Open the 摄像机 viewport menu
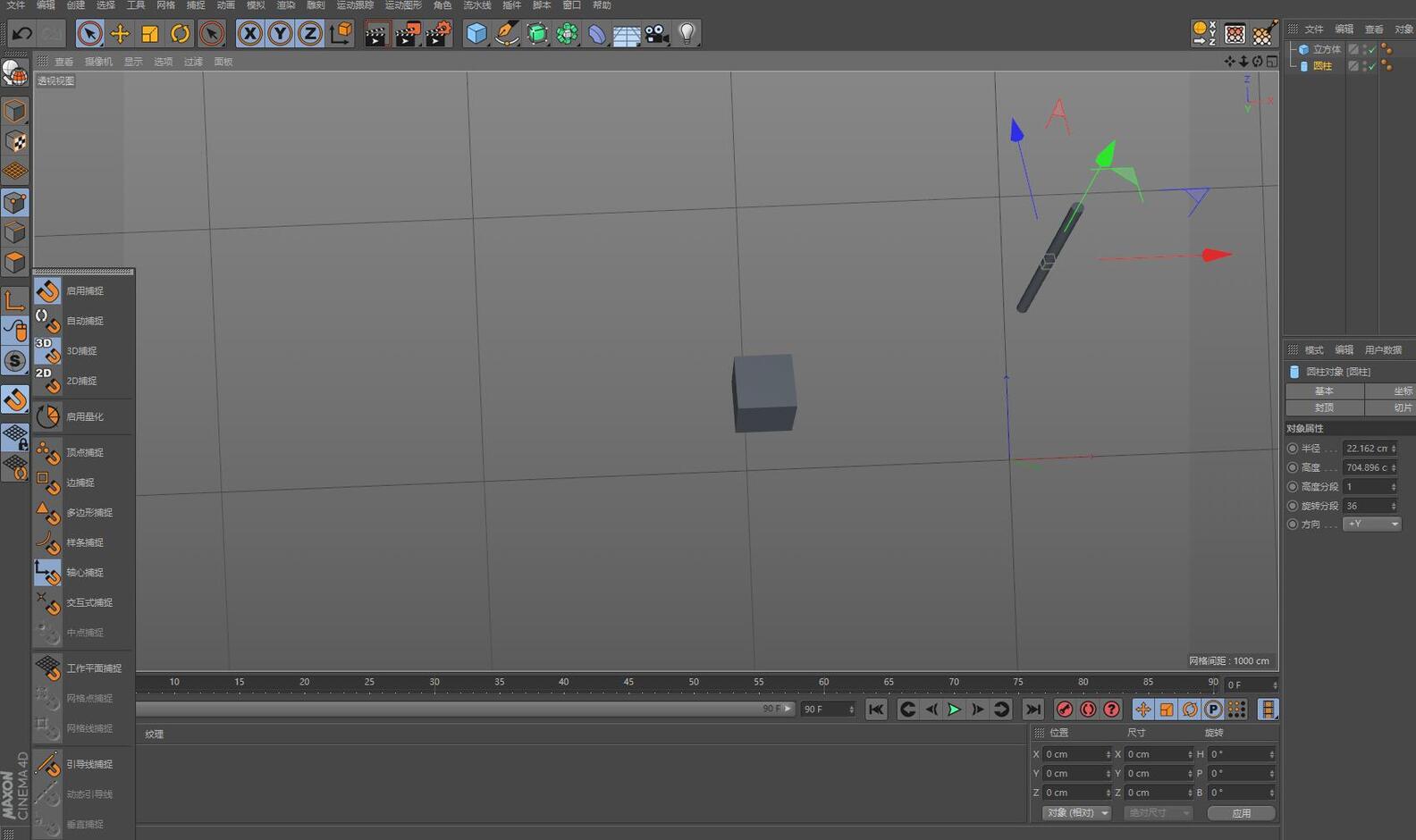 (98, 62)
